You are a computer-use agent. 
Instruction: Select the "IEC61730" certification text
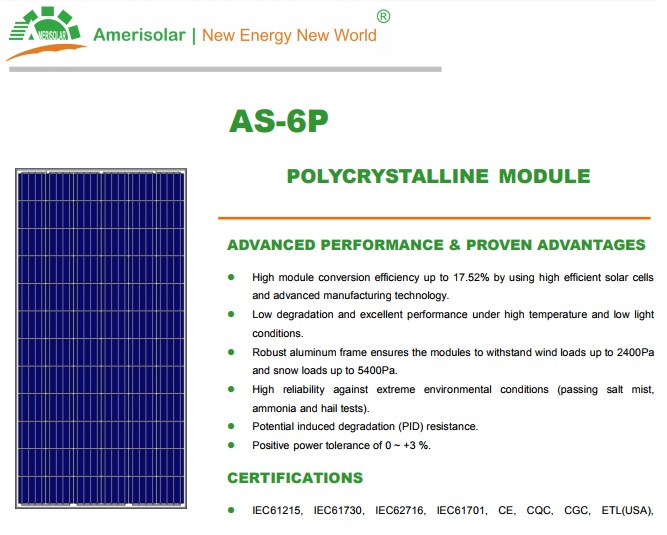point(338,510)
